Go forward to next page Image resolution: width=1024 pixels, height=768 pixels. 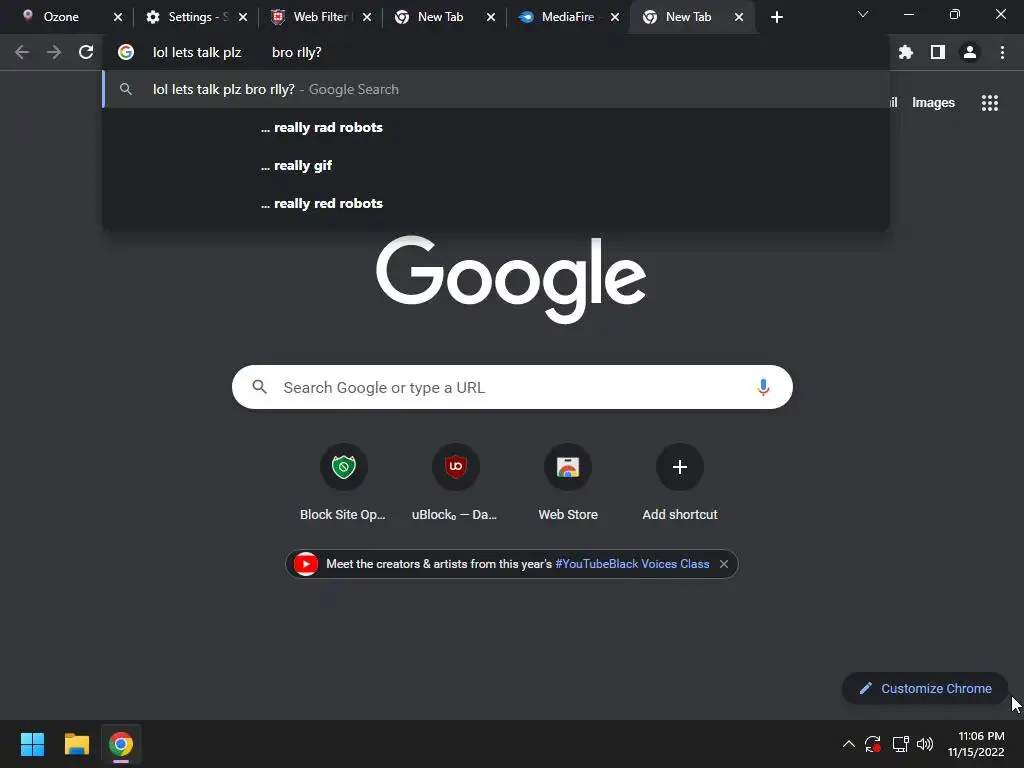click(x=54, y=52)
